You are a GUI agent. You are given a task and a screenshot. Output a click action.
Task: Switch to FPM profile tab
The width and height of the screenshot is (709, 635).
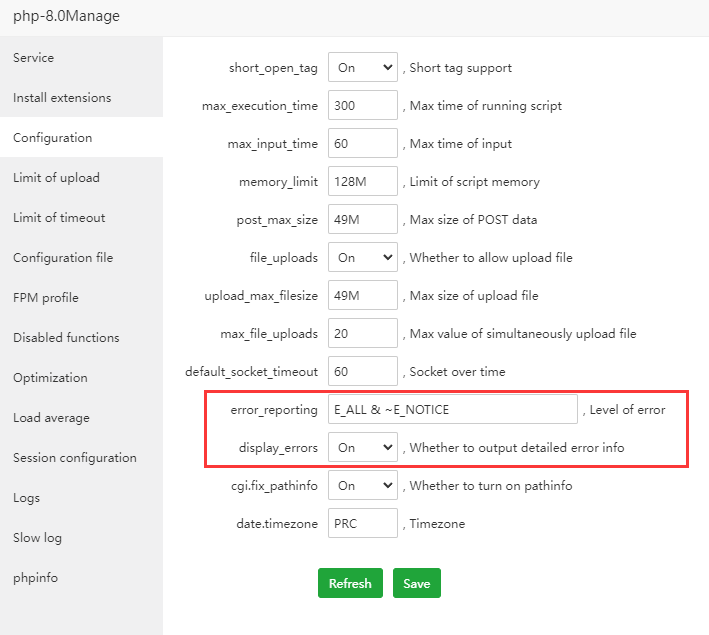point(46,298)
